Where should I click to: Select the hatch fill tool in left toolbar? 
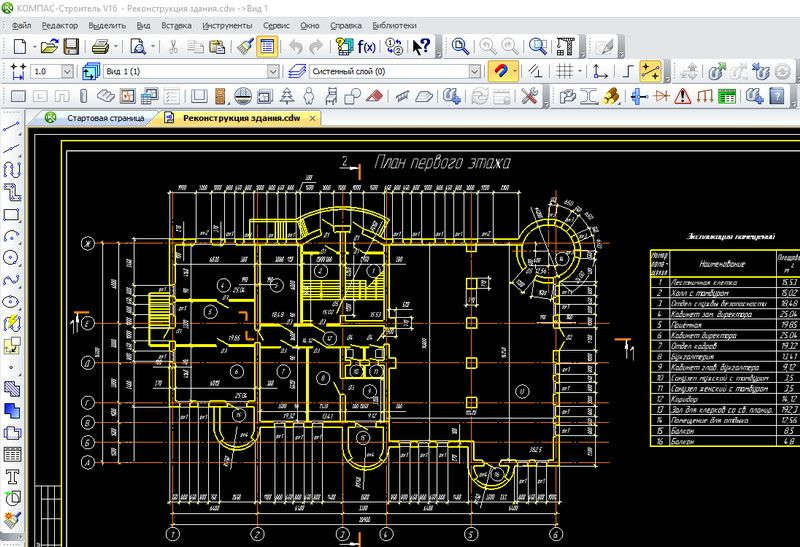12,389
